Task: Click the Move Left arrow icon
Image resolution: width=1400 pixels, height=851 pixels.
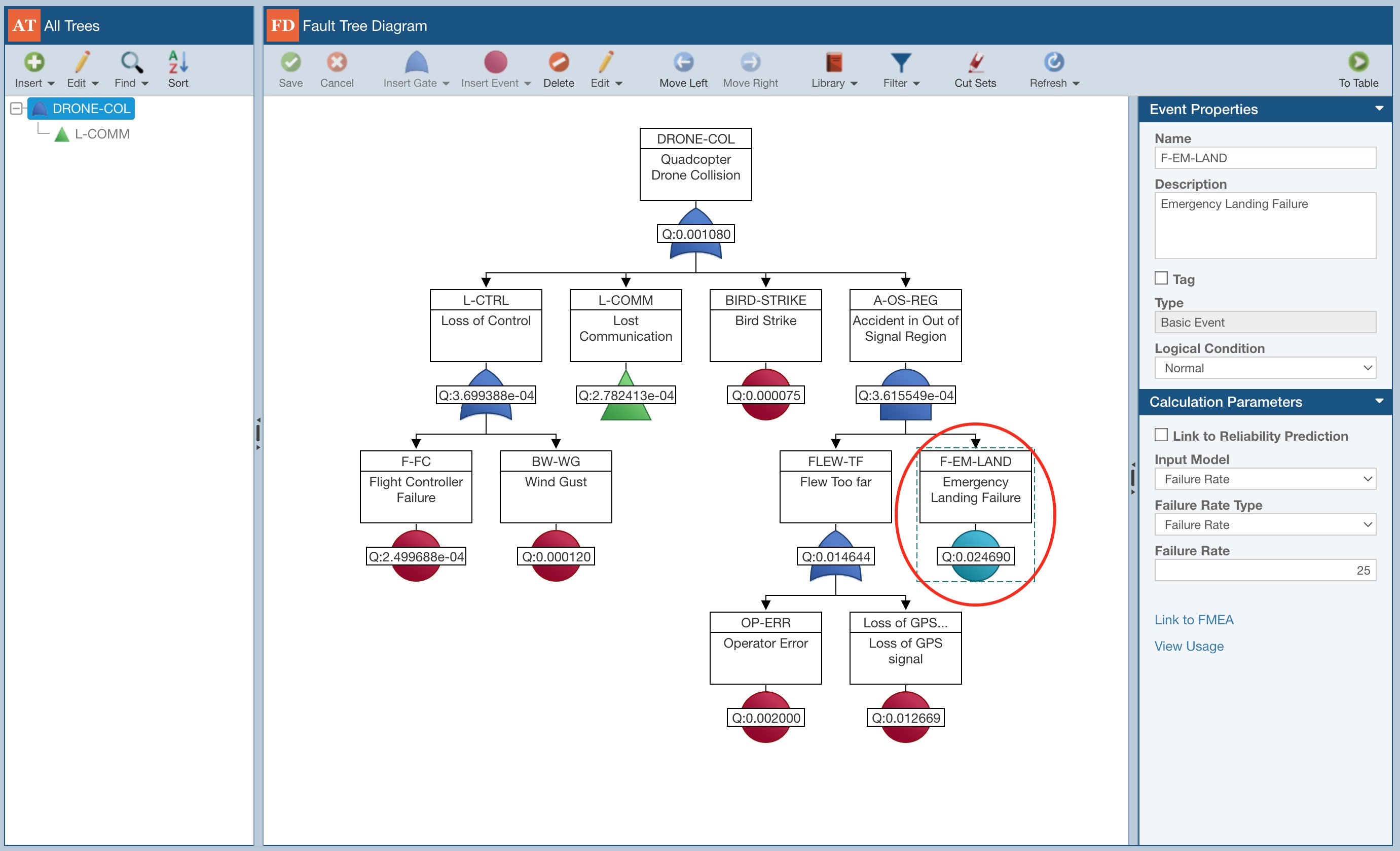Action: (x=683, y=62)
